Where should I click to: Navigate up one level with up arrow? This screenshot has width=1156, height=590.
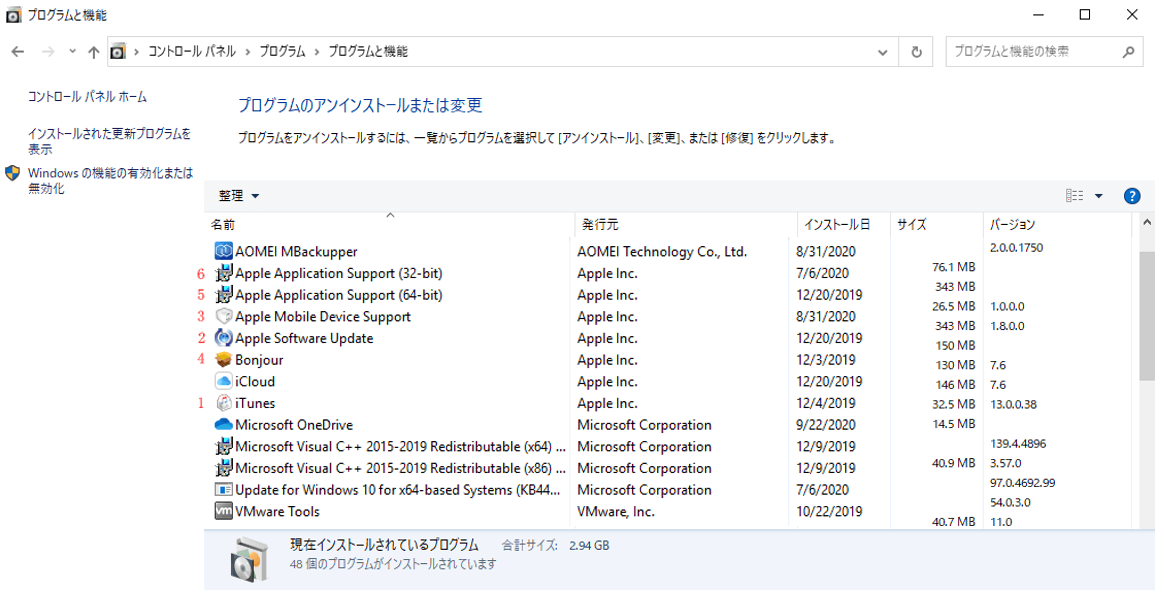coord(94,52)
